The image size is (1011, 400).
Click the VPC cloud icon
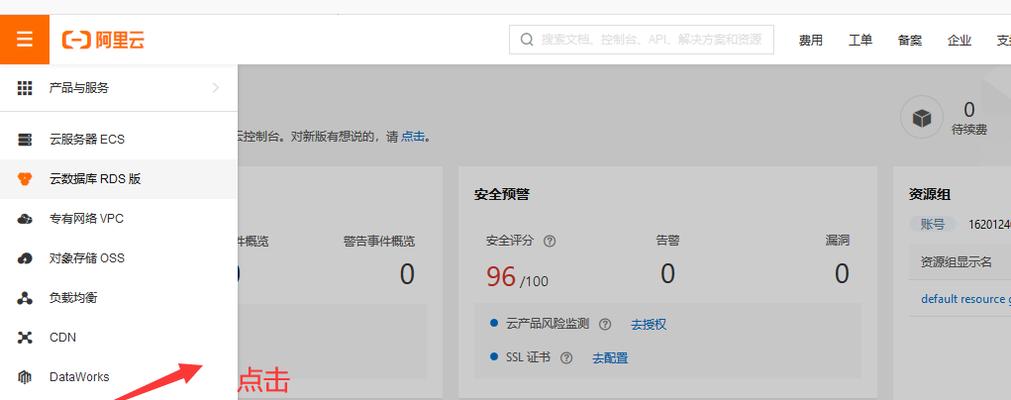25,219
